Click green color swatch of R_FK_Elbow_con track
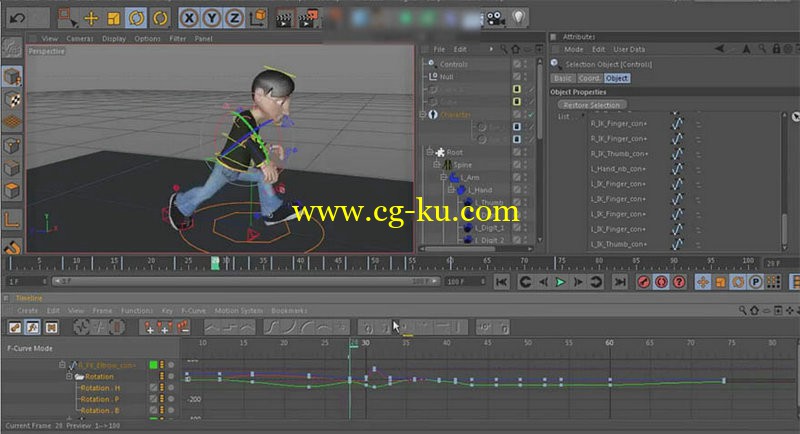 (153, 365)
